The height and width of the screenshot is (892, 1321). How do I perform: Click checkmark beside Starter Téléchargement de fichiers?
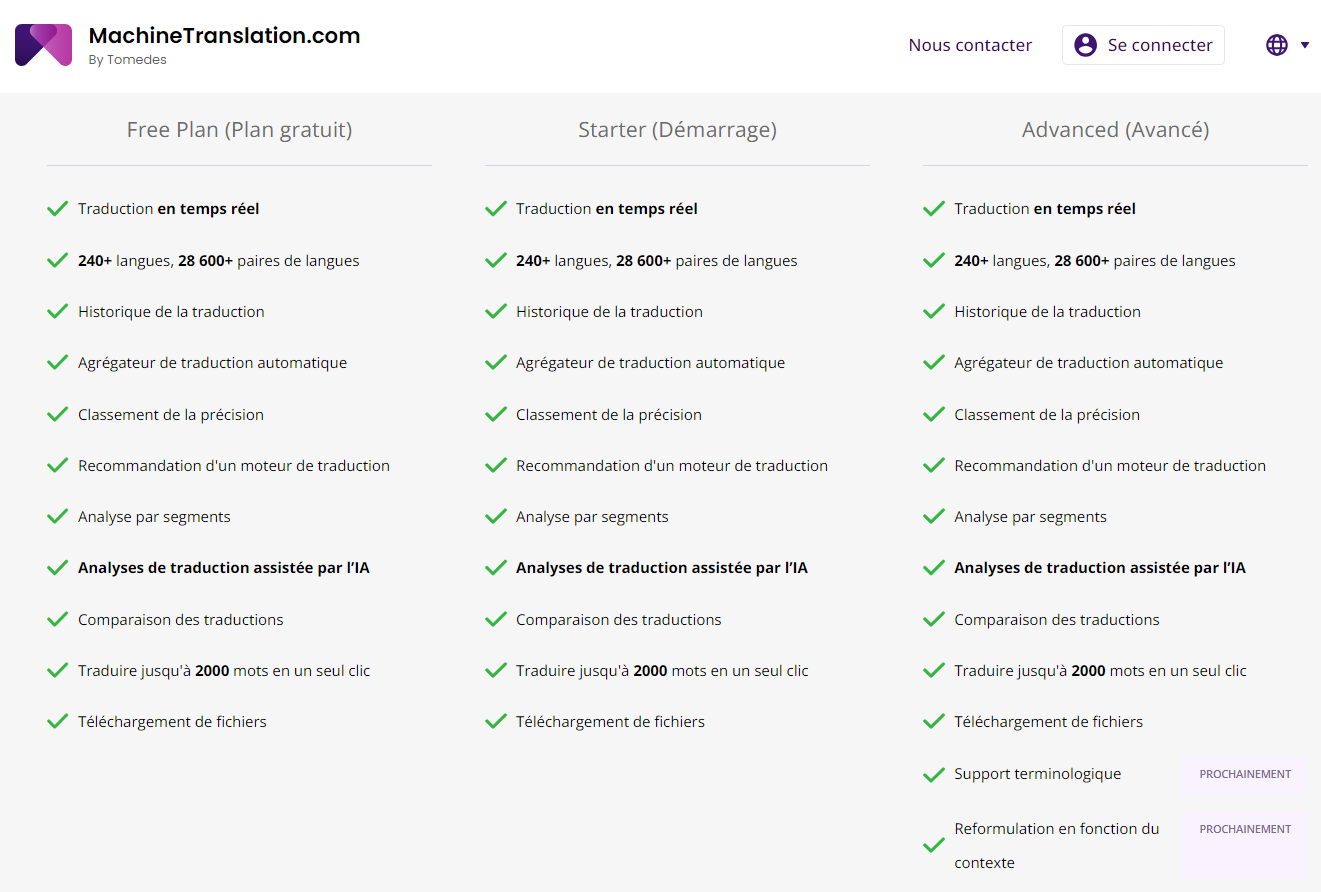pyautogui.click(x=496, y=722)
